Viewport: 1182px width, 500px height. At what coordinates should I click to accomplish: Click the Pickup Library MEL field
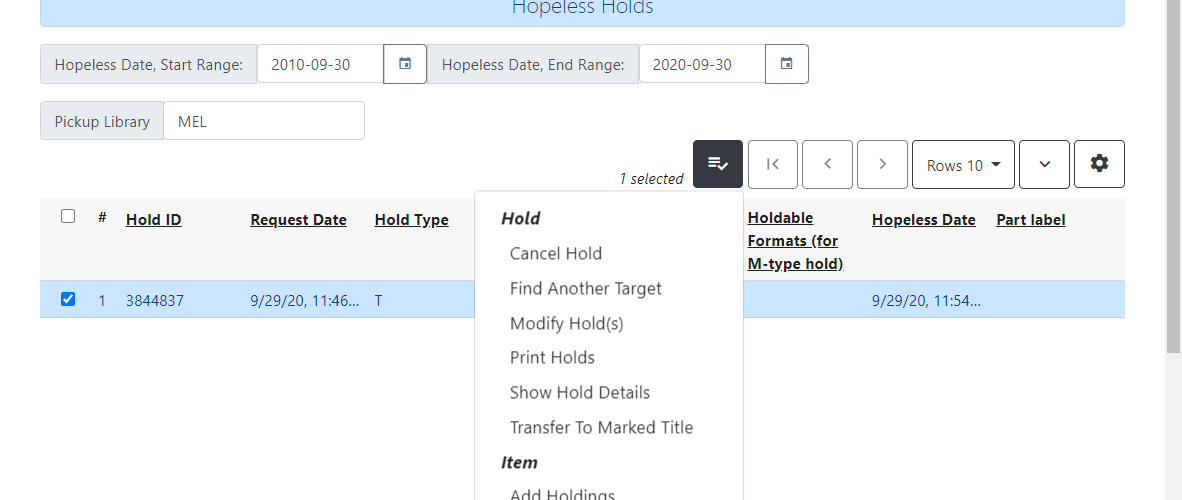click(x=264, y=121)
